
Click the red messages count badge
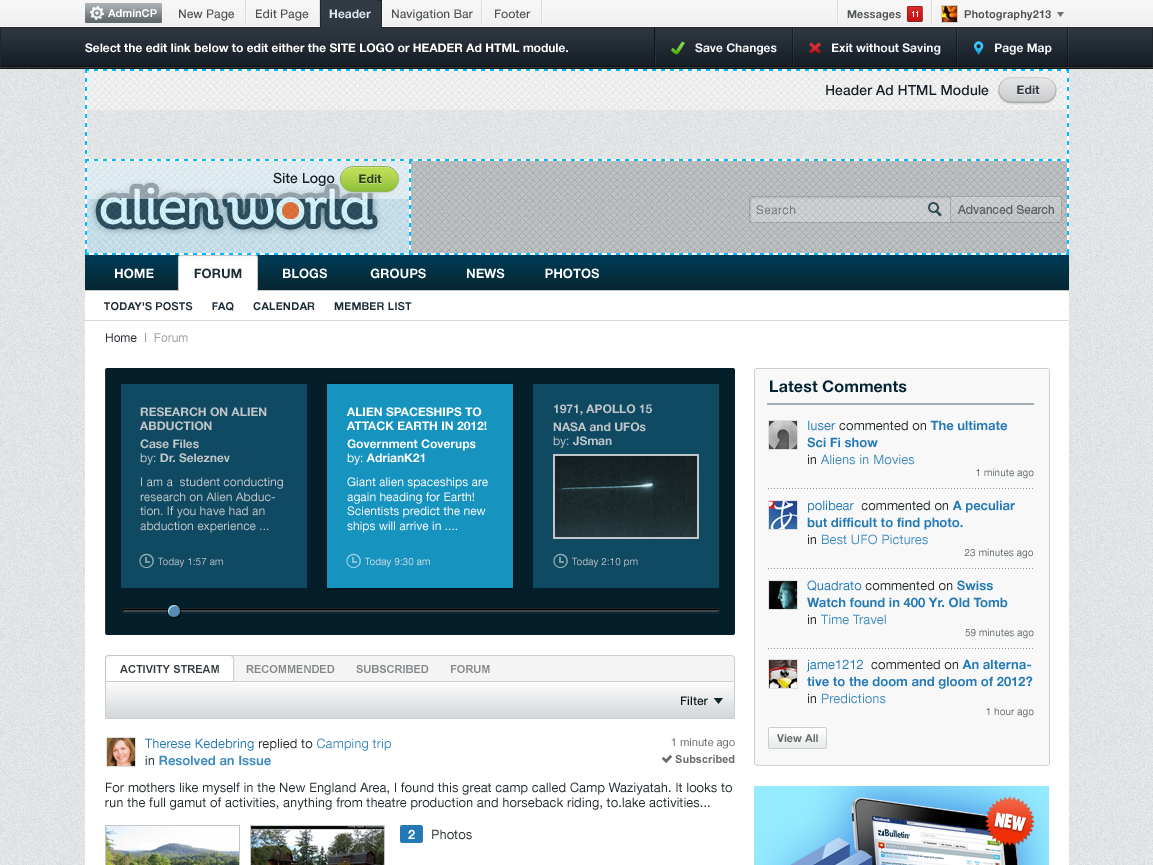coord(914,14)
